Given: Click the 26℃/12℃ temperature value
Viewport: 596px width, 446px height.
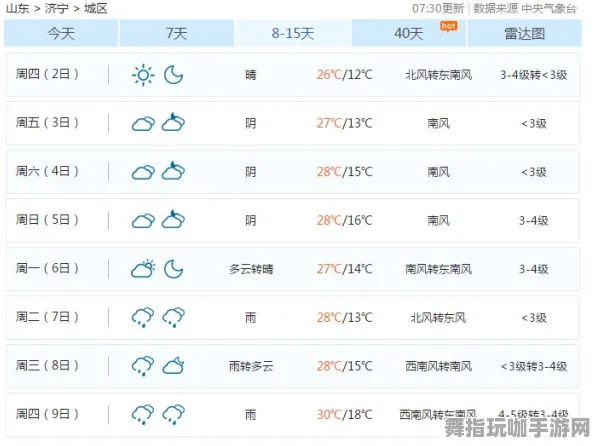Looking at the screenshot, I should (344, 75).
